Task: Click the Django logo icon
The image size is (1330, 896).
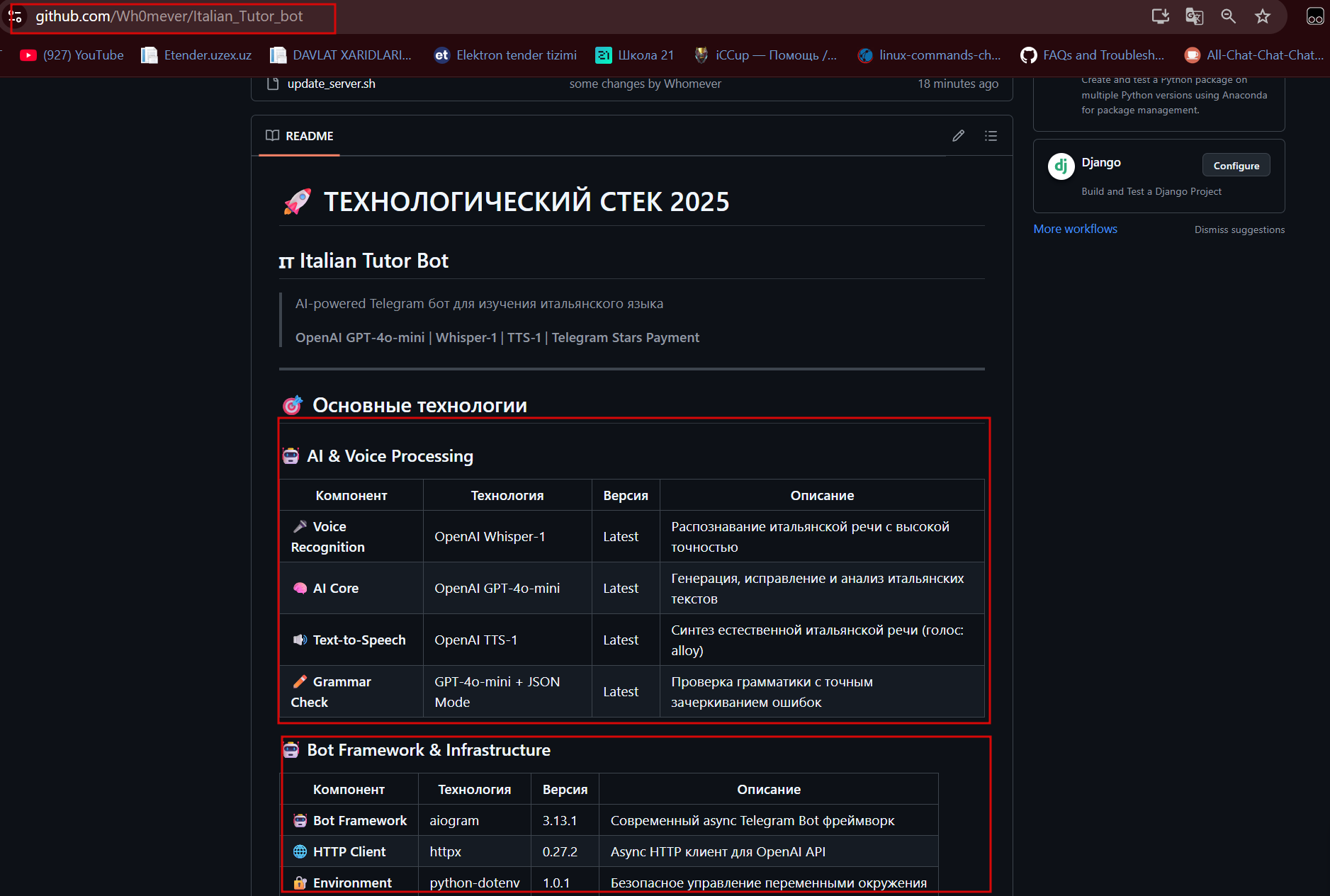Action: coord(1061,166)
